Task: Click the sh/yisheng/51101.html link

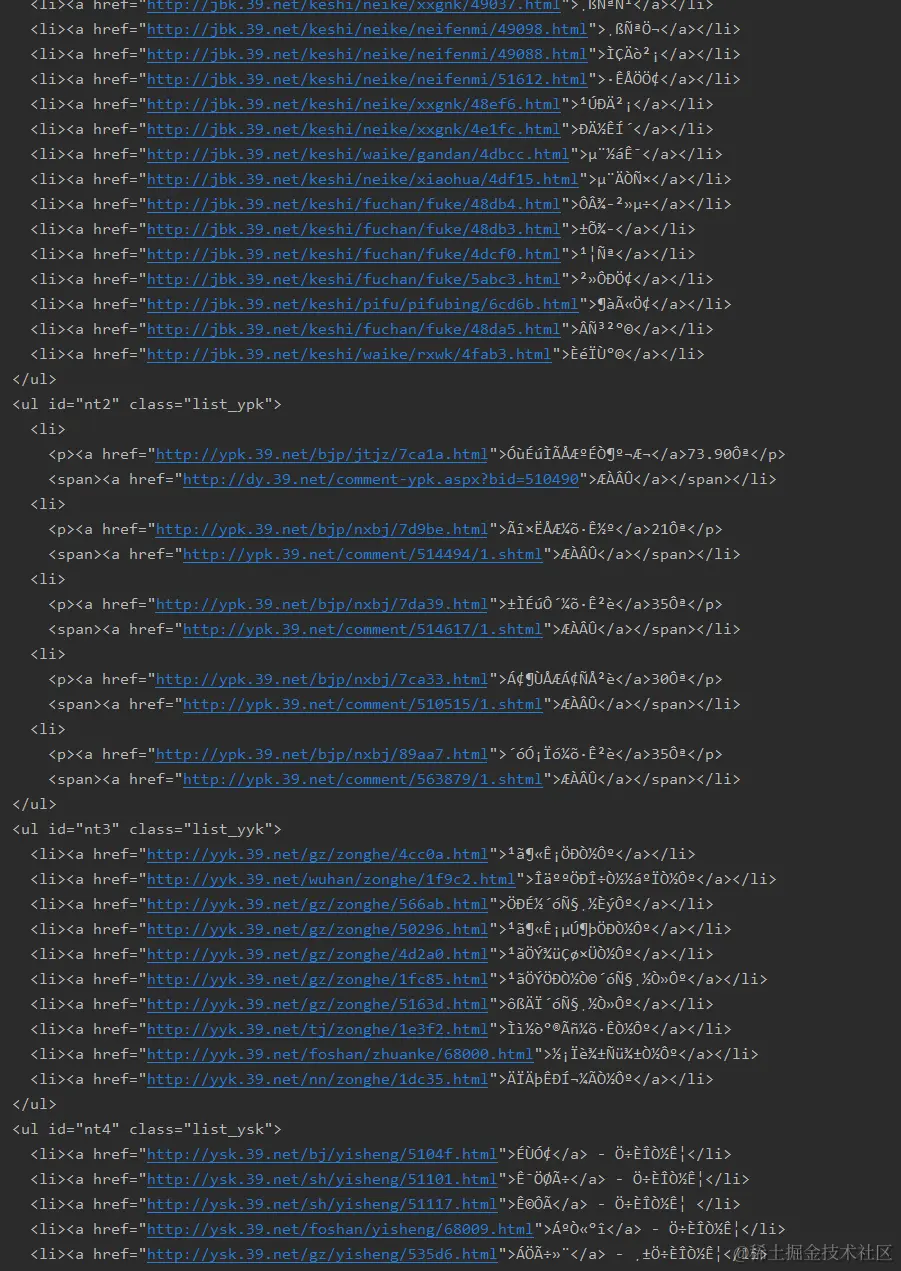Action: (x=322, y=1179)
